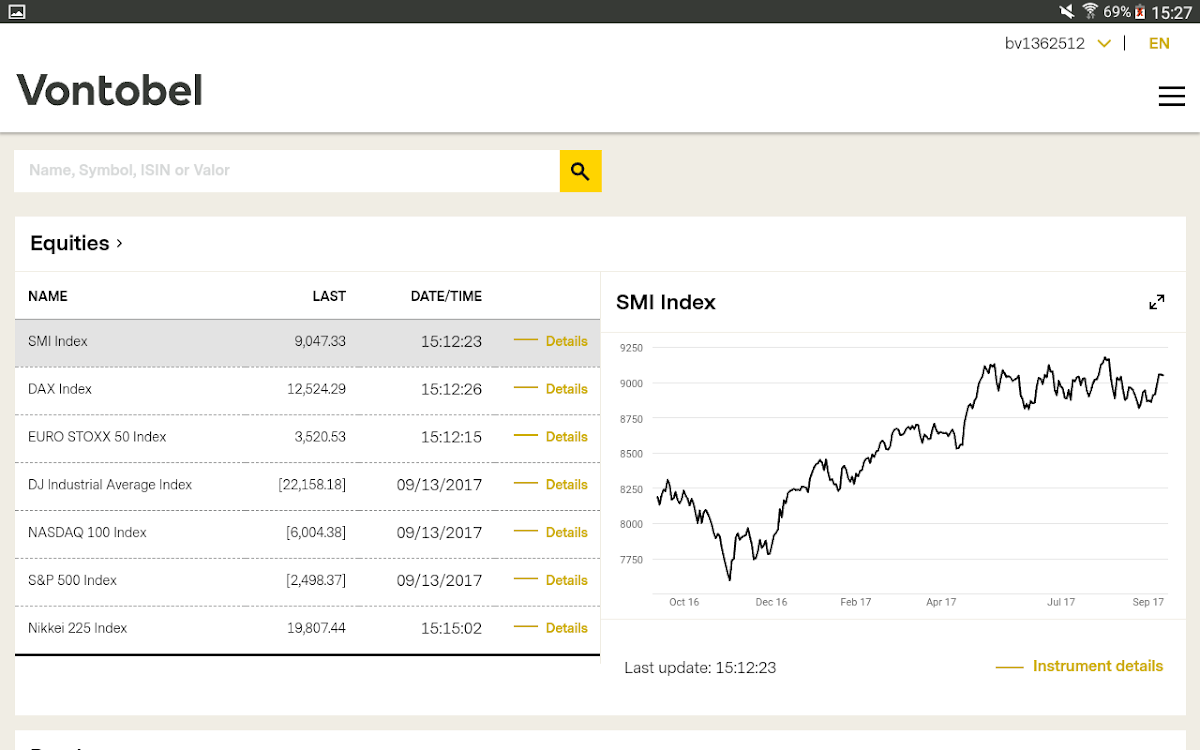The image size is (1200, 750).
Task: Click the yellow search magnifier button
Action: 580,171
